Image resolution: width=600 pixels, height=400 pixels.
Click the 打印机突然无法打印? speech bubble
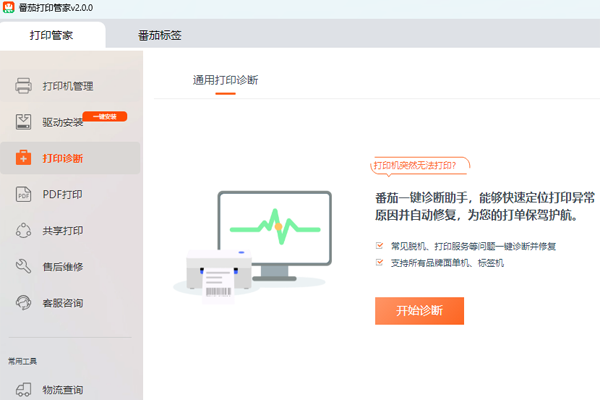click(421, 165)
